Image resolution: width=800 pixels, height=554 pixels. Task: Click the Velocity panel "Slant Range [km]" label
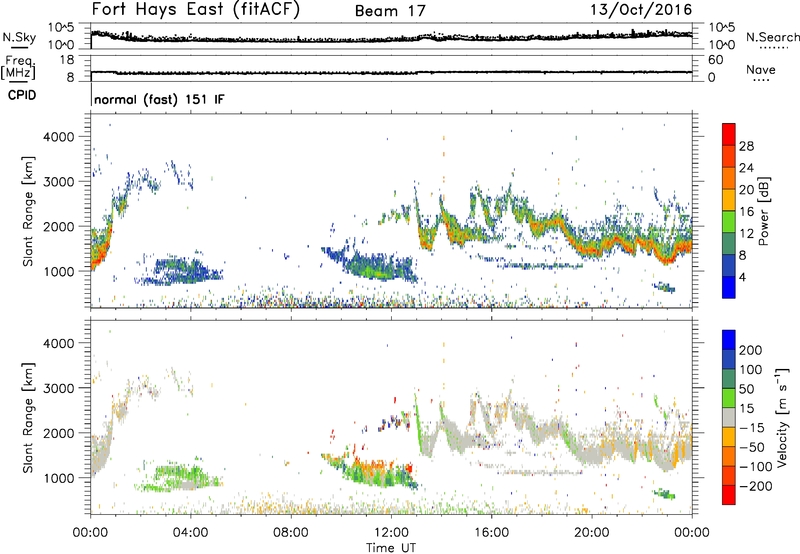click(x=29, y=418)
